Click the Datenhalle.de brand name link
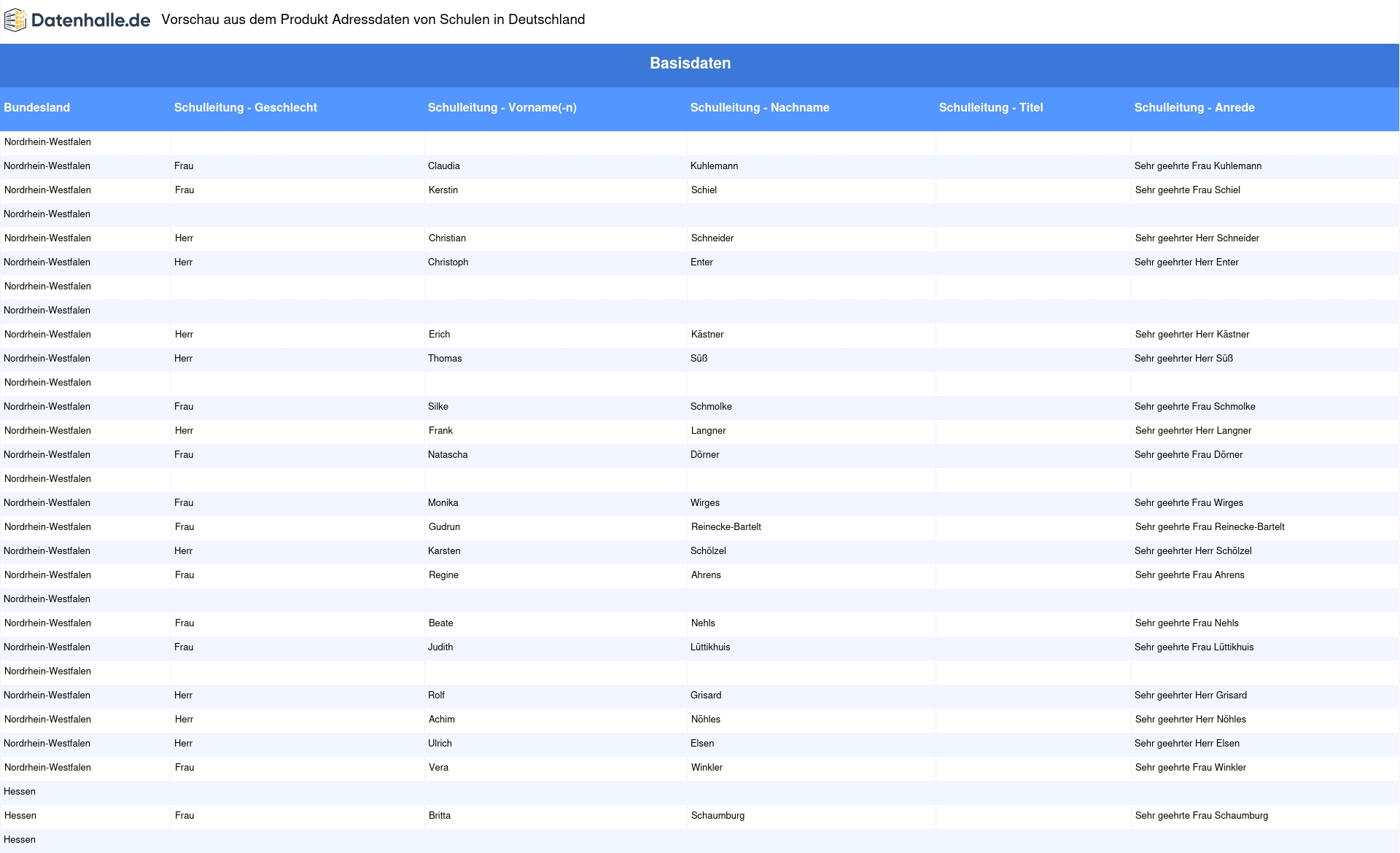Viewport: 1400px width, 853px height. coord(90,20)
